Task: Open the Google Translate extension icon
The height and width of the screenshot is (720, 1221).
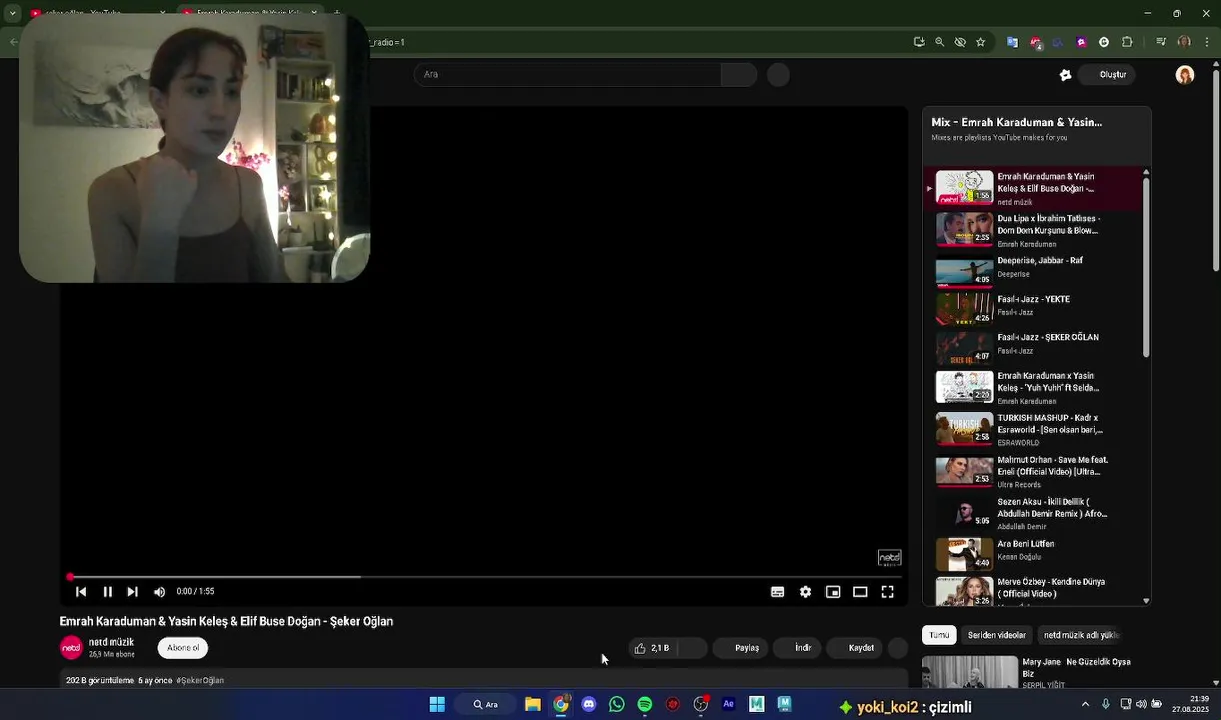Action: point(1012,42)
